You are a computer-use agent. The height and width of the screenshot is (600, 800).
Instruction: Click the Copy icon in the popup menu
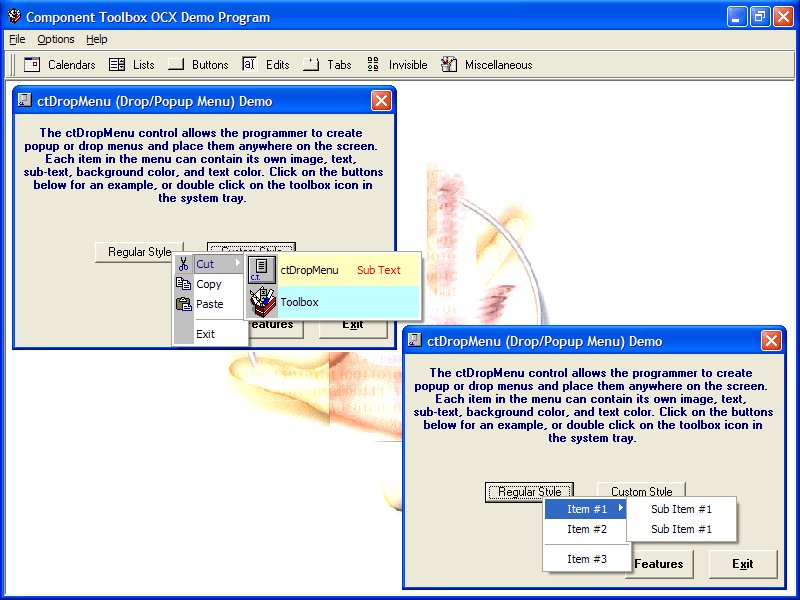pyautogui.click(x=184, y=284)
